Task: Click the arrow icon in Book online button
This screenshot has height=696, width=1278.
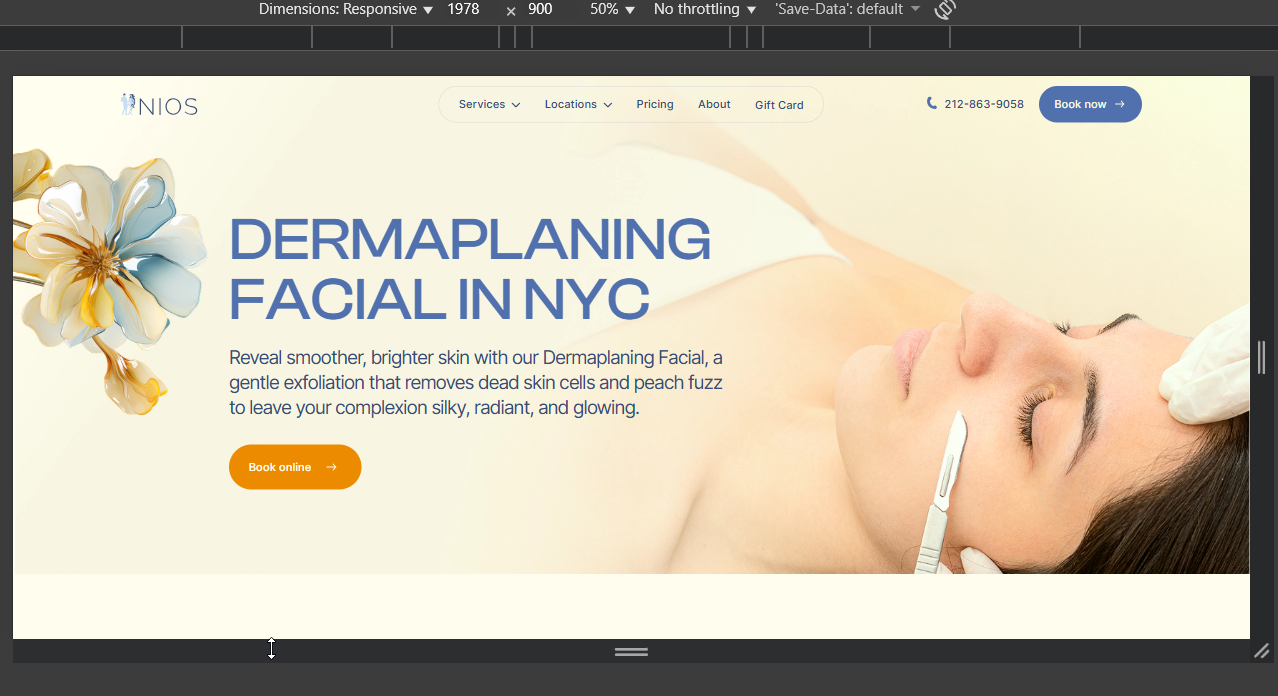Action: point(332,467)
